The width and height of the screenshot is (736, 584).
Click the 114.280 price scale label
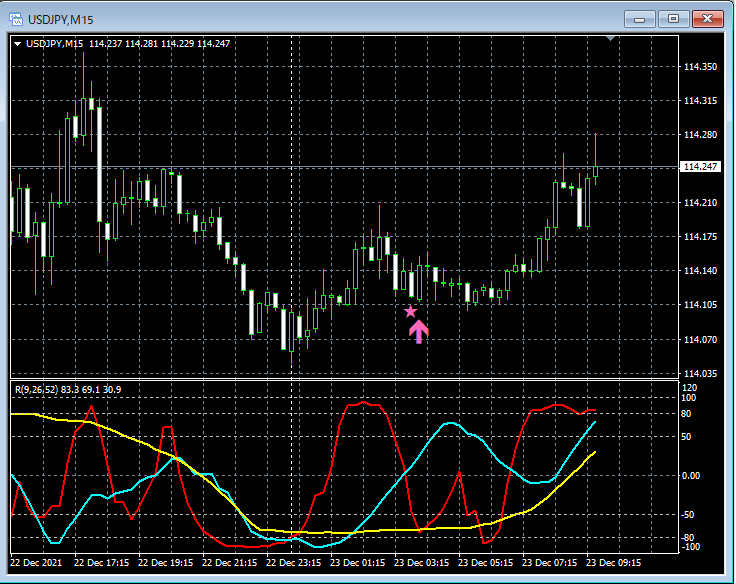700,135
